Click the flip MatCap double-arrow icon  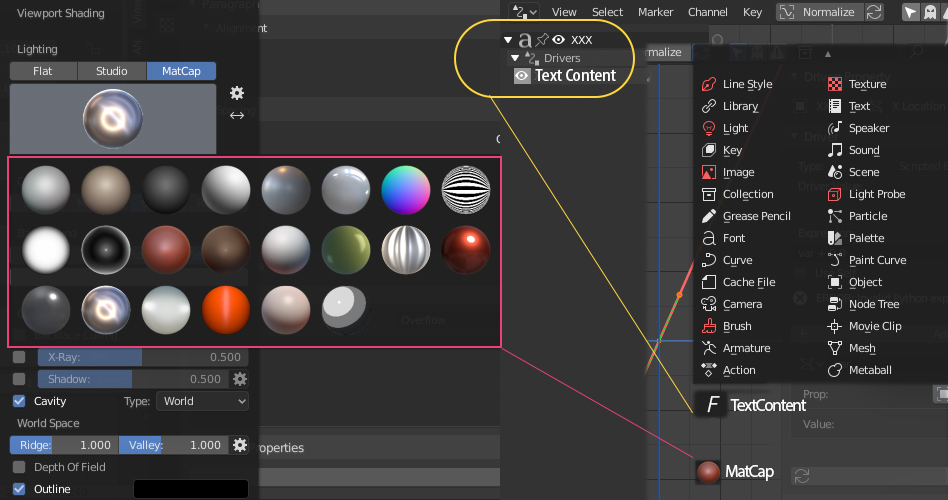[237, 115]
